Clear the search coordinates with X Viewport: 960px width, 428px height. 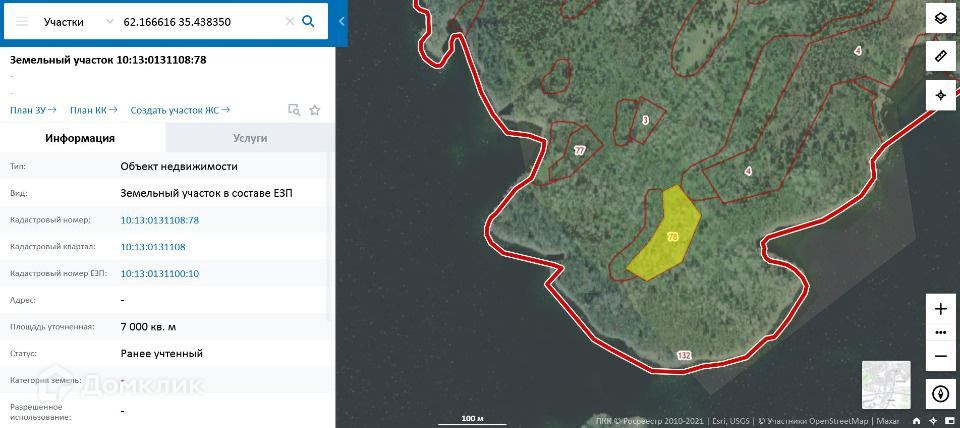point(290,21)
